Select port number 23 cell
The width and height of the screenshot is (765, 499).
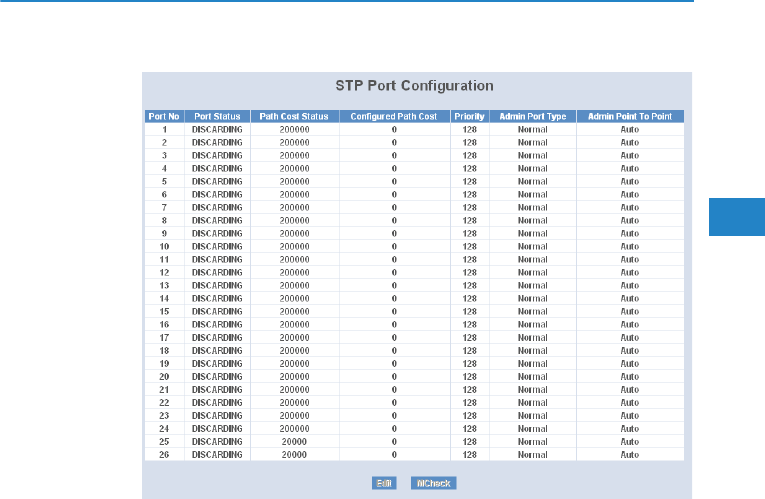[x=164, y=416]
